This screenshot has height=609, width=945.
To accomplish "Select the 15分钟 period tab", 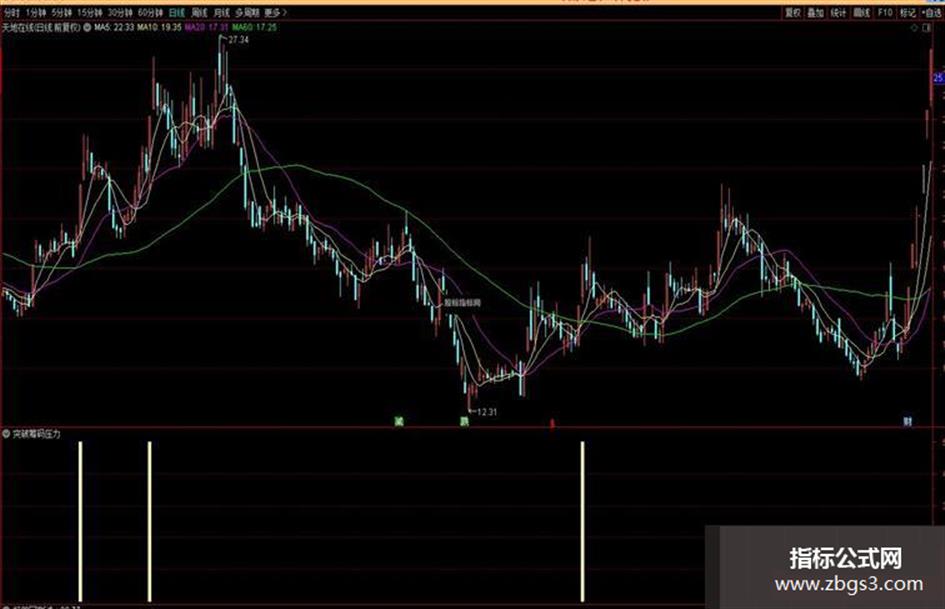I will pos(89,13).
